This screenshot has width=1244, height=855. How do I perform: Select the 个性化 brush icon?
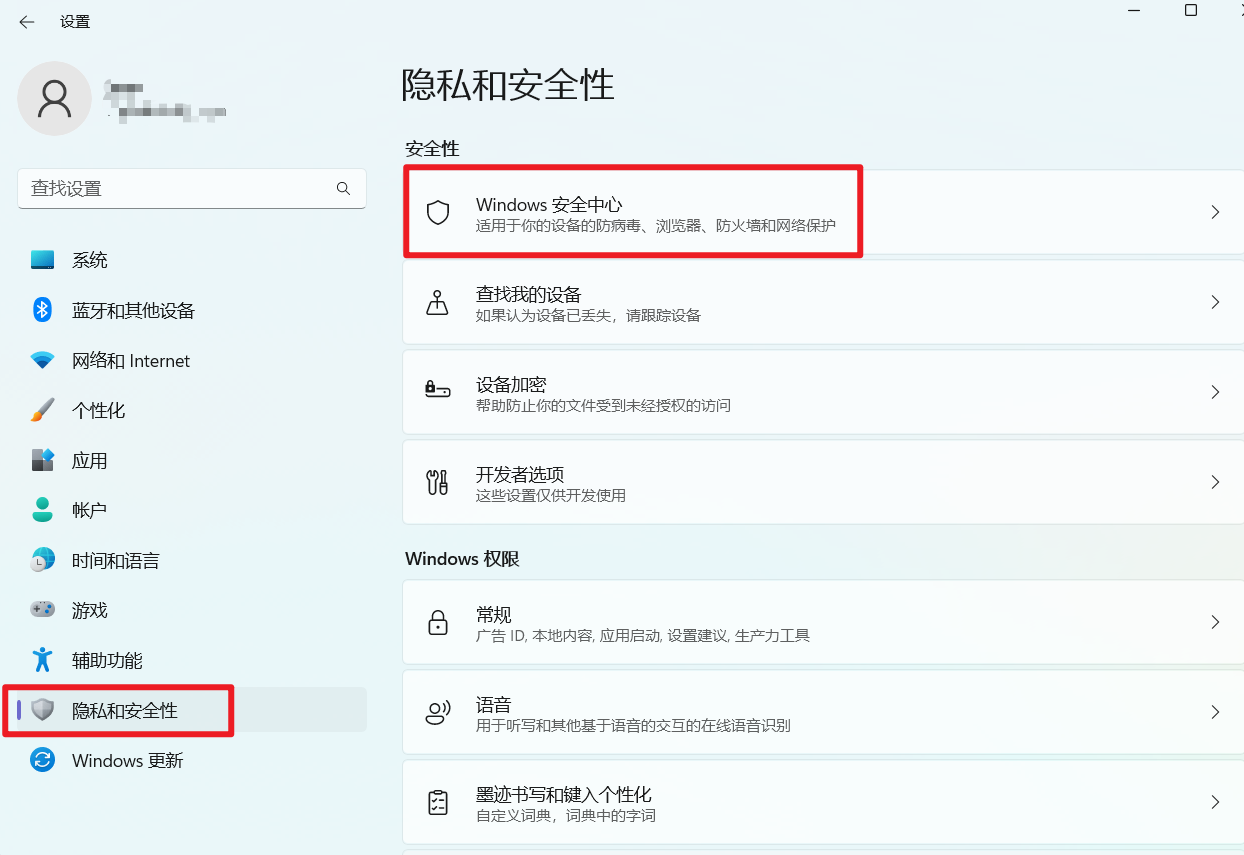[x=42, y=410]
